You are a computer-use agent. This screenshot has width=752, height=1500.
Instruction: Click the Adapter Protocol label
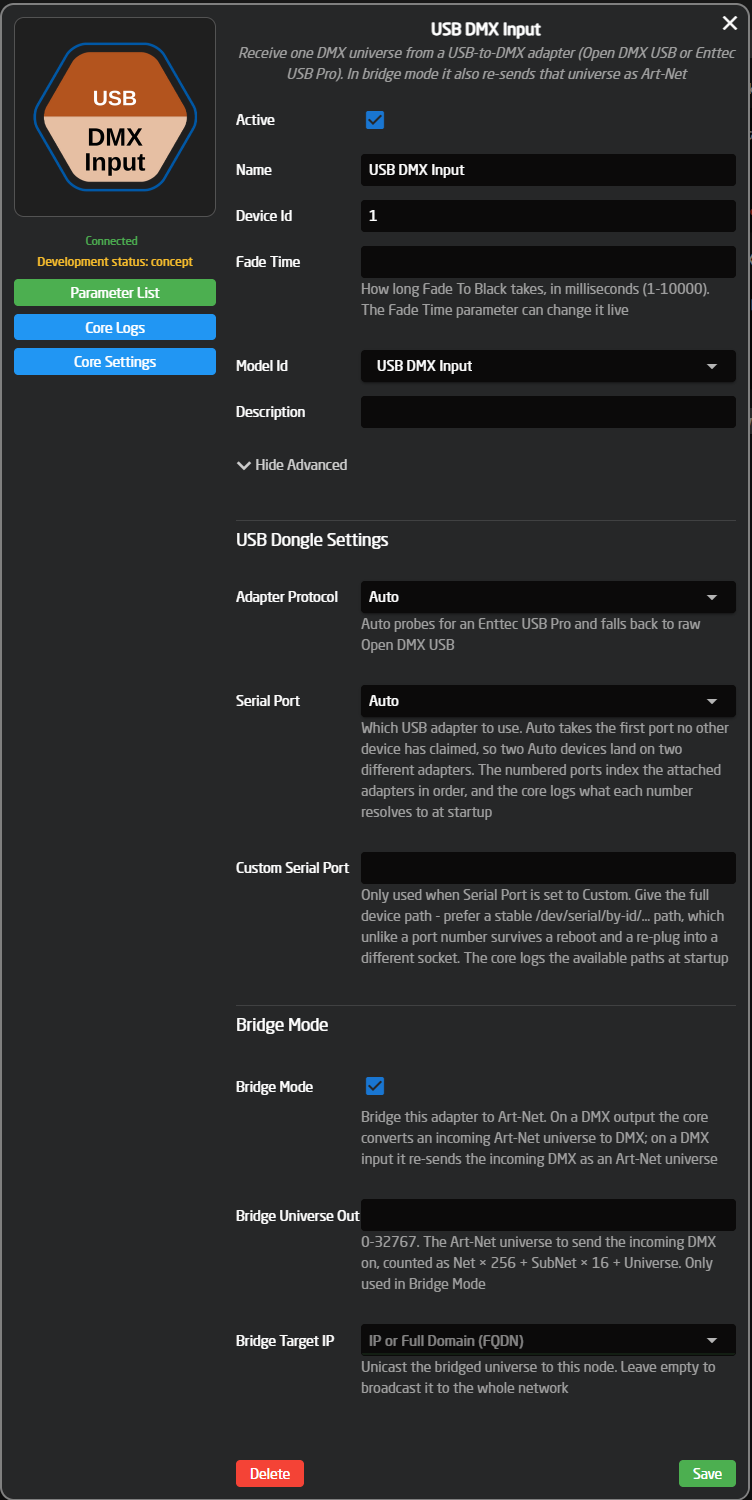pyautogui.click(x=287, y=597)
